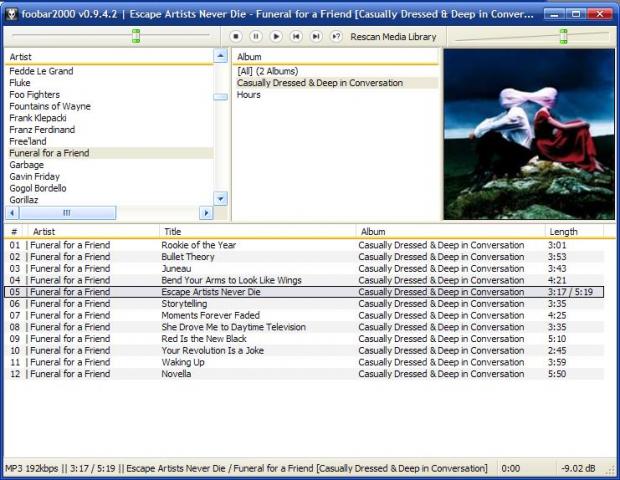
Task: Click the # column header in the playlist
Action: pos(15,232)
